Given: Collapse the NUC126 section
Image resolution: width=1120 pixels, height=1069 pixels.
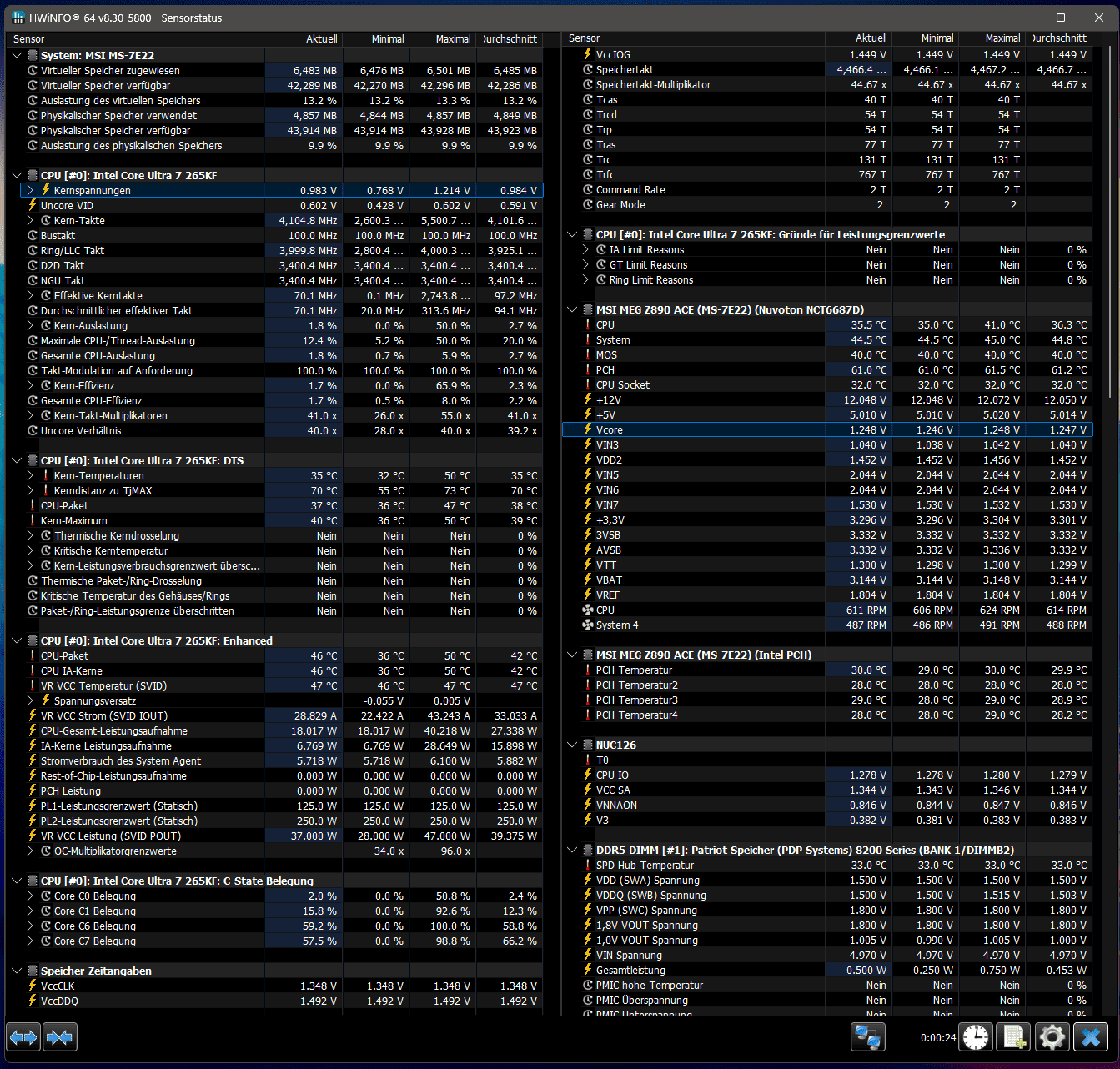Looking at the screenshot, I should [573, 745].
